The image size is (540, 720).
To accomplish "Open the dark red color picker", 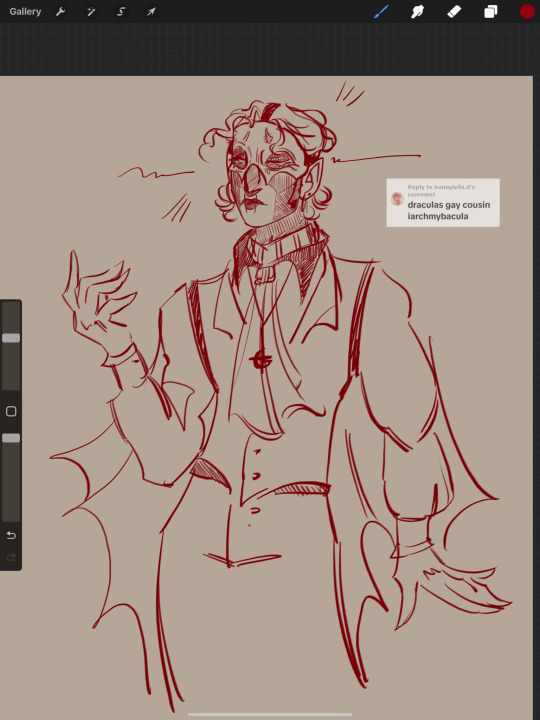I will pyautogui.click(x=527, y=11).
